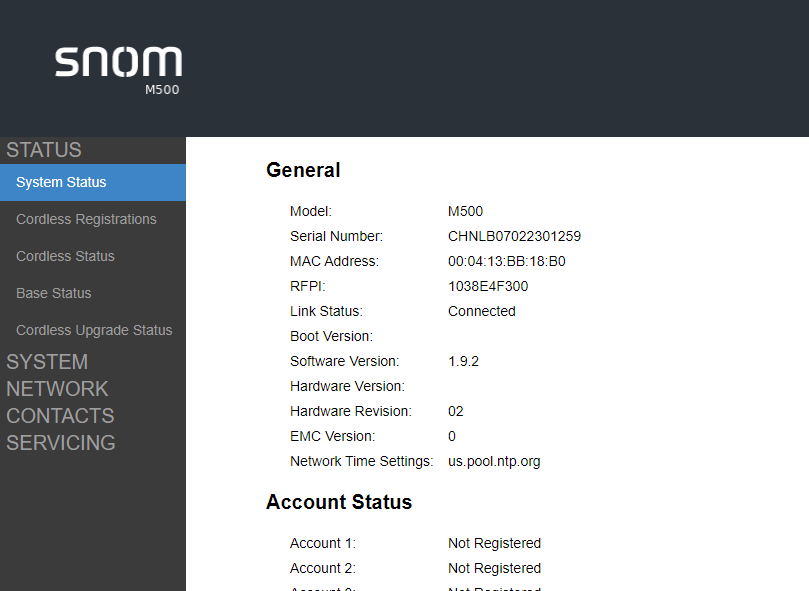Click the Connected link status value

click(x=481, y=311)
